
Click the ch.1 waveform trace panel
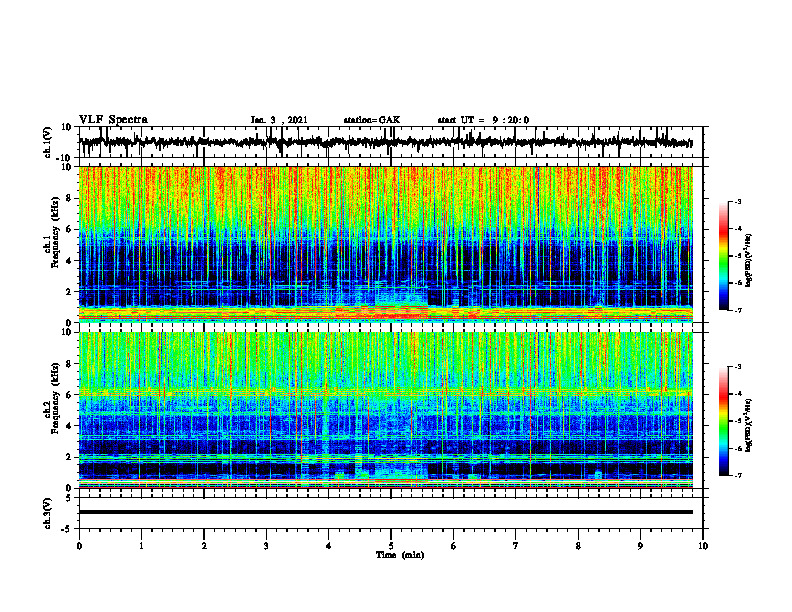pos(391,142)
